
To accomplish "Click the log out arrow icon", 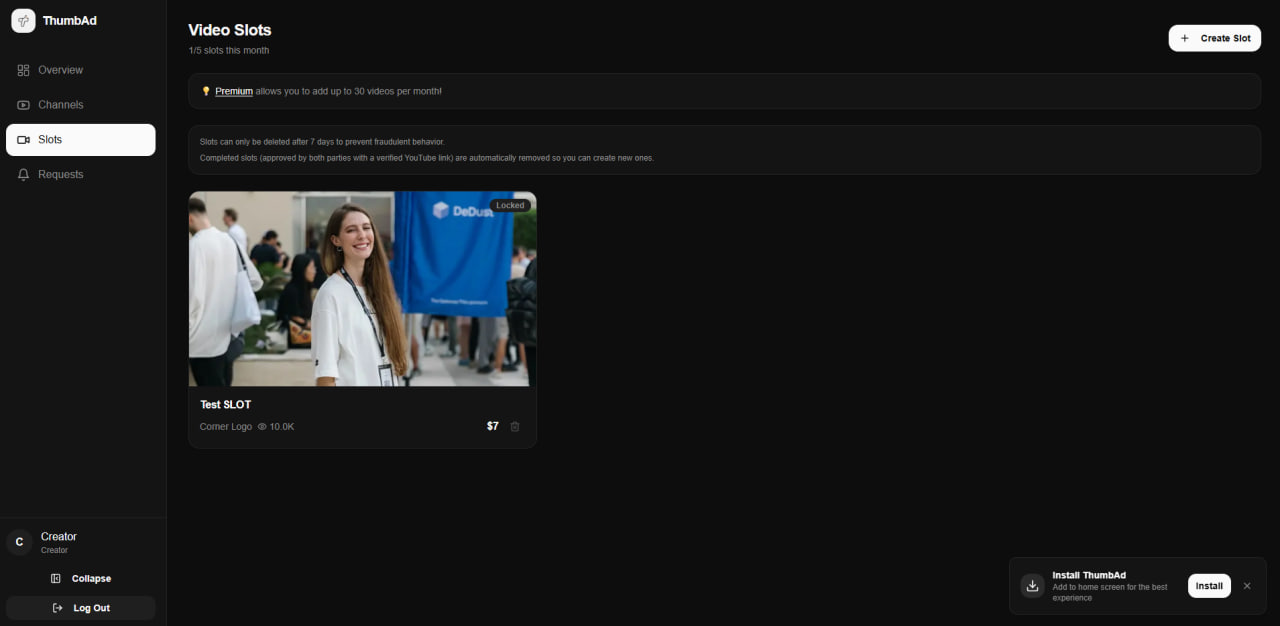I will pyautogui.click(x=58, y=608).
